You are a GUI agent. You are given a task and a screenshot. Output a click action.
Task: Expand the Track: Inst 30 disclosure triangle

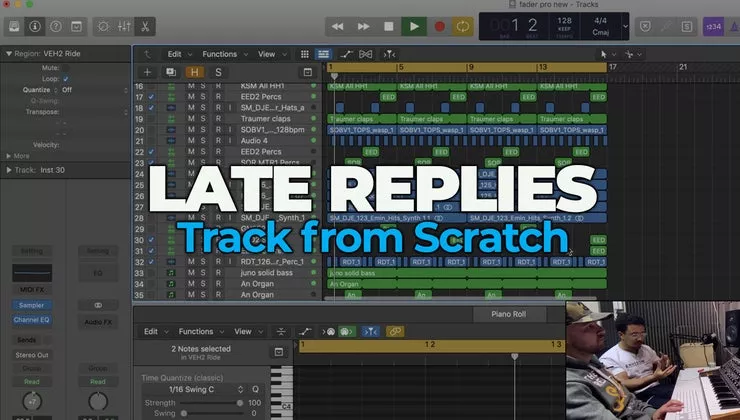8,170
